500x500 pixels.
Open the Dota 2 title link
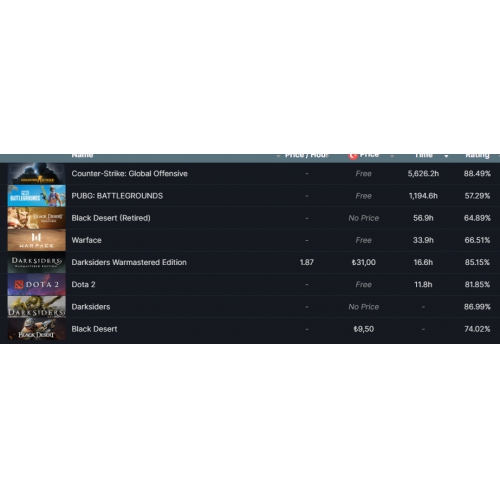[x=83, y=285]
